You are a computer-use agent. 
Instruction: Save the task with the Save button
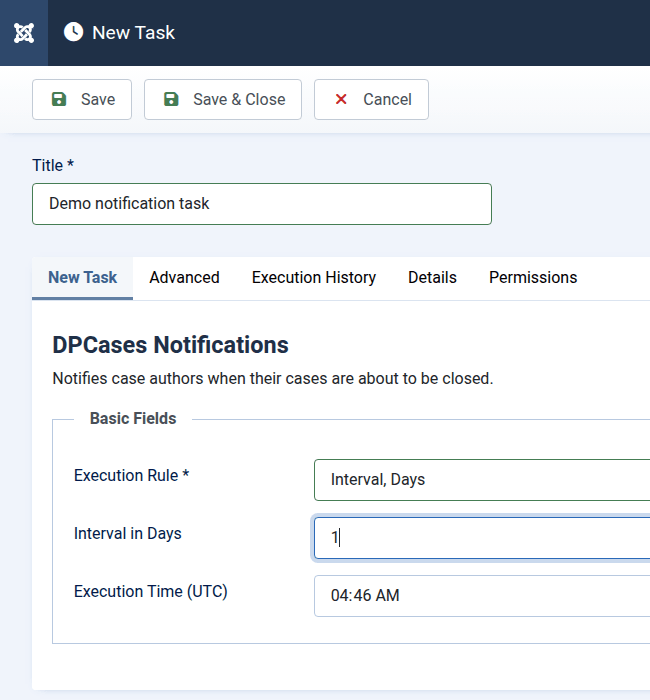82,100
